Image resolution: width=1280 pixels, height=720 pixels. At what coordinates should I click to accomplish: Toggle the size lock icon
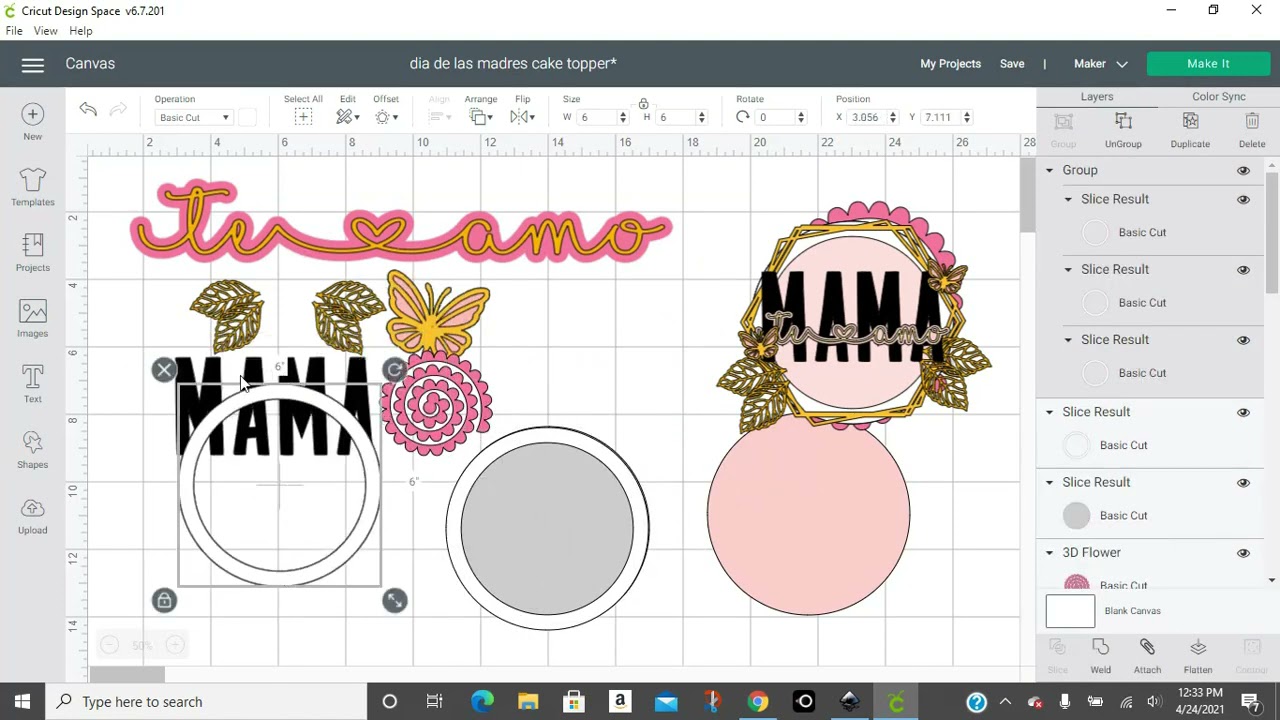click(643, 103)
